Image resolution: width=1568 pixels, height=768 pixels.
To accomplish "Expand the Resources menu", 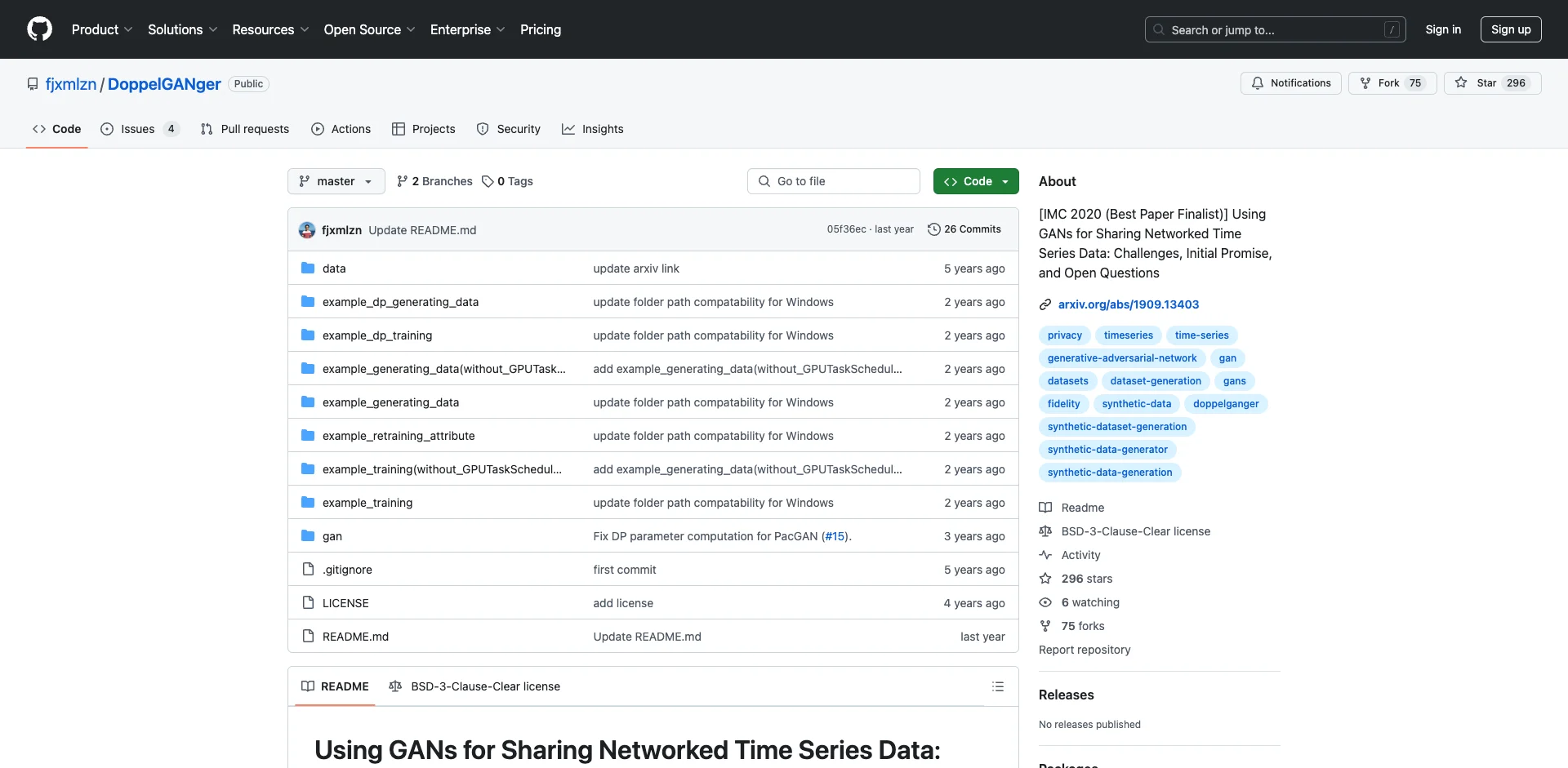I will 270,29.
